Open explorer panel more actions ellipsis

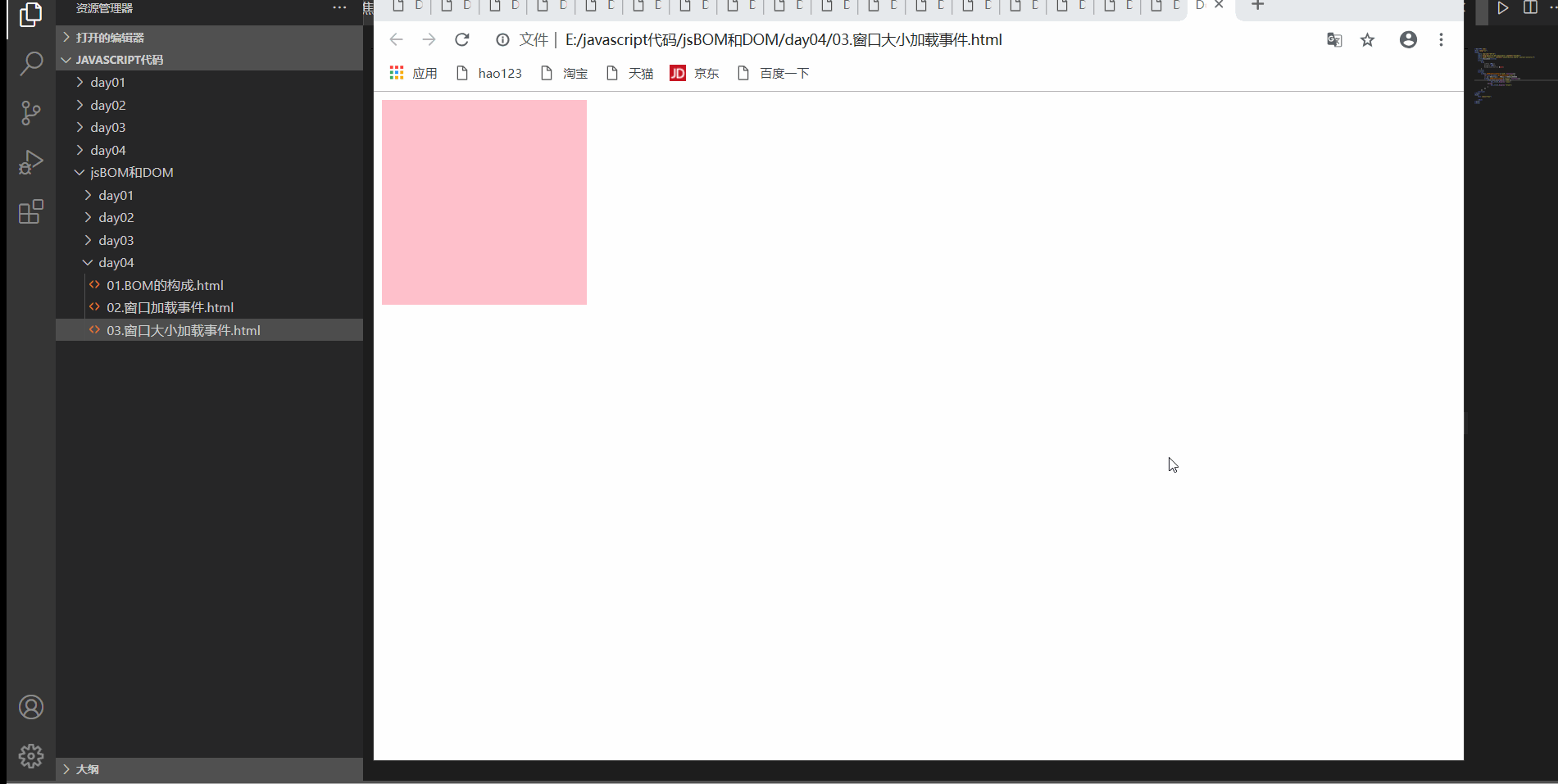click(x=339, y=7)
